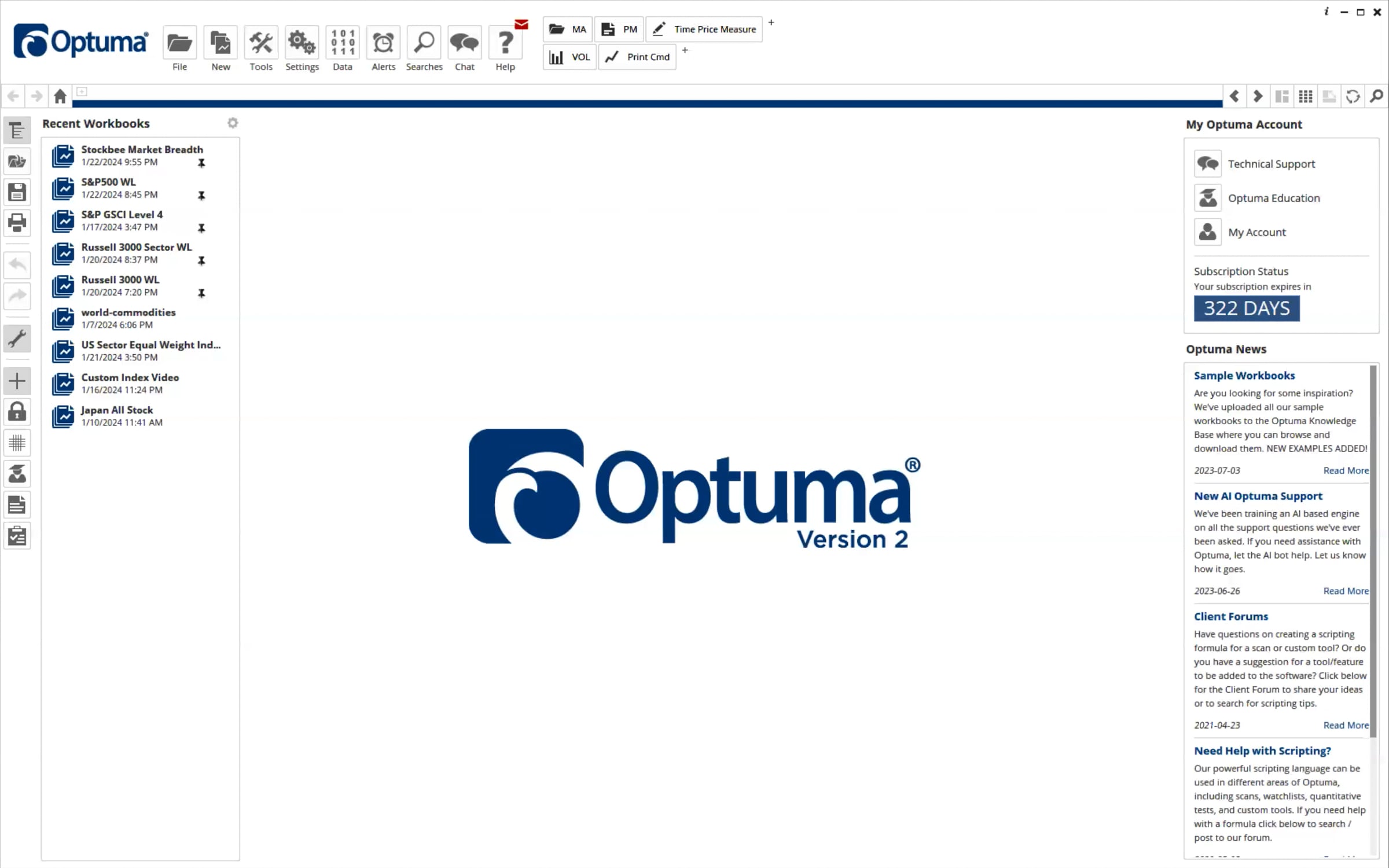Open the Stockbee Market Breadth workbook

point(141,156)
